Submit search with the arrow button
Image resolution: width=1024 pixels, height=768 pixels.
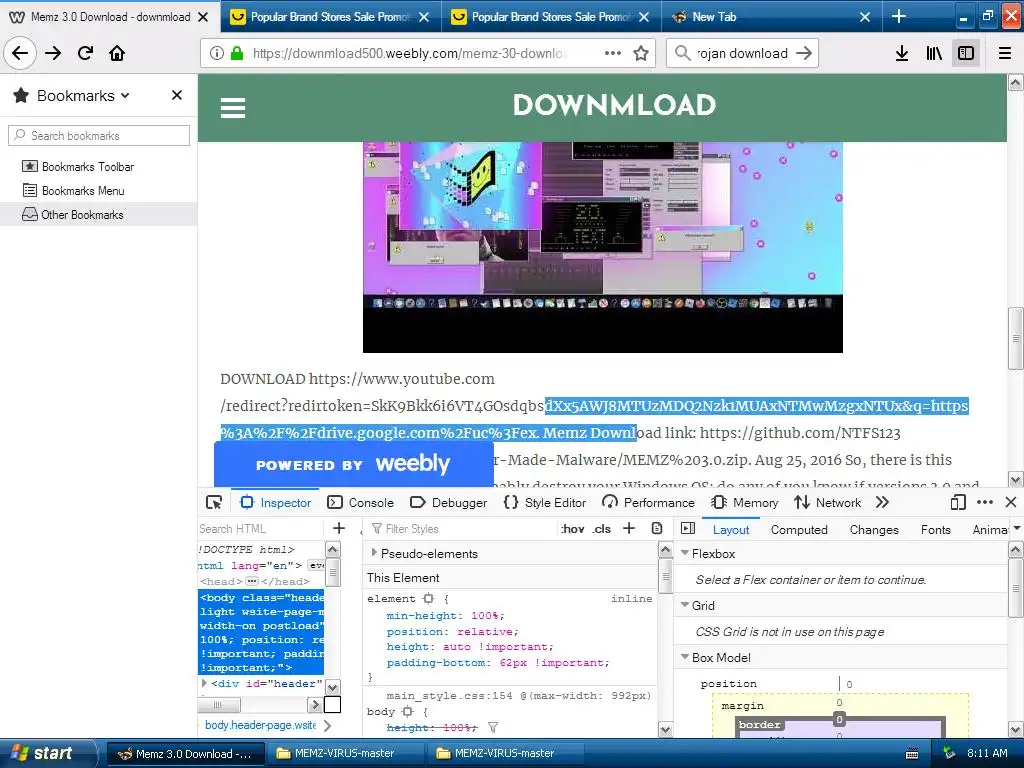point(804,53)
